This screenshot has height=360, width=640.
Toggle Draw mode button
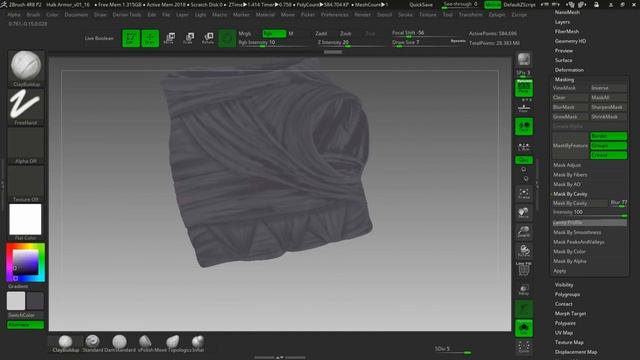coord(150,38)
